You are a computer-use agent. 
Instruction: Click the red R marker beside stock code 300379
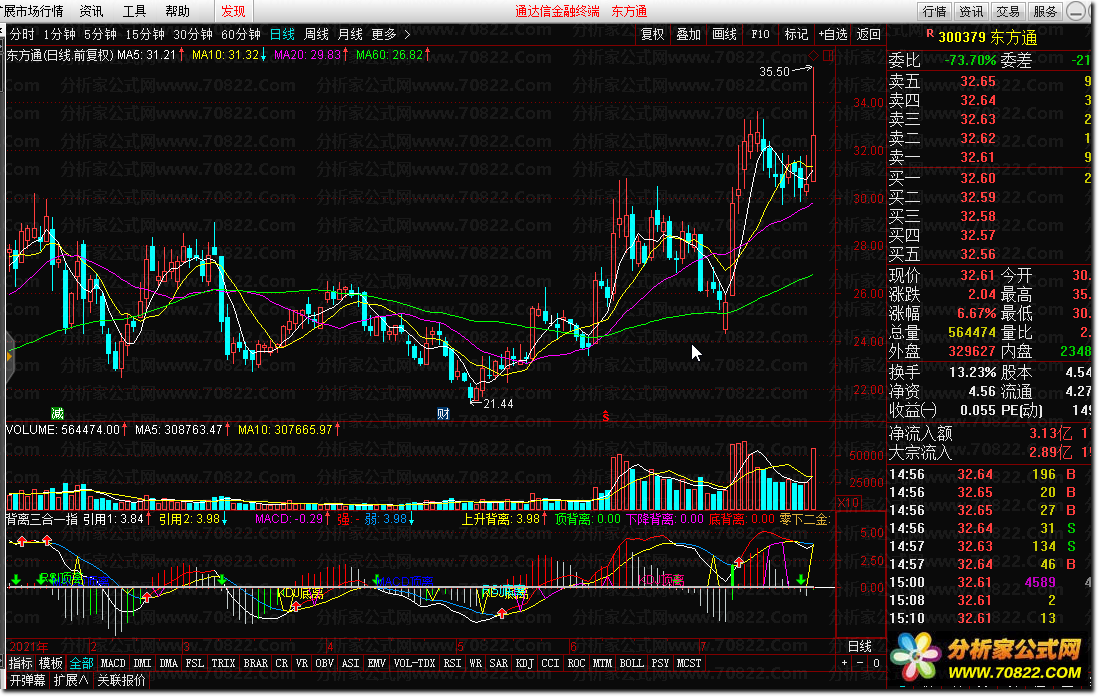tap(930, 34)
